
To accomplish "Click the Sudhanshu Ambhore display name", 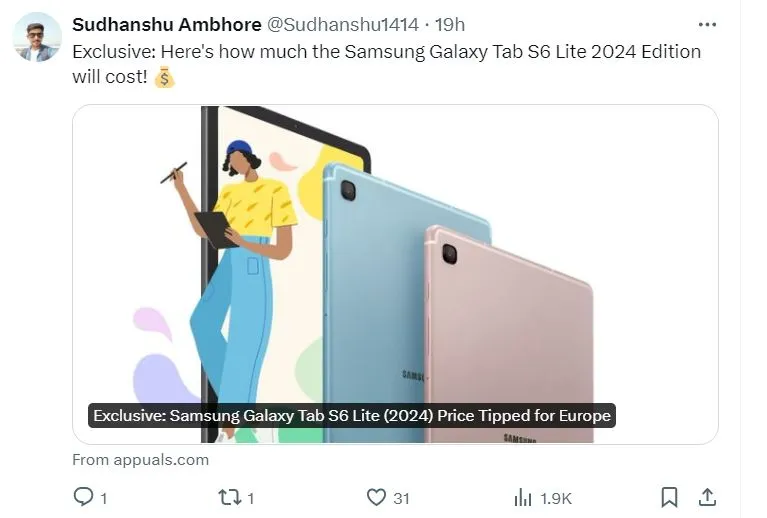I will pos(167,24).
